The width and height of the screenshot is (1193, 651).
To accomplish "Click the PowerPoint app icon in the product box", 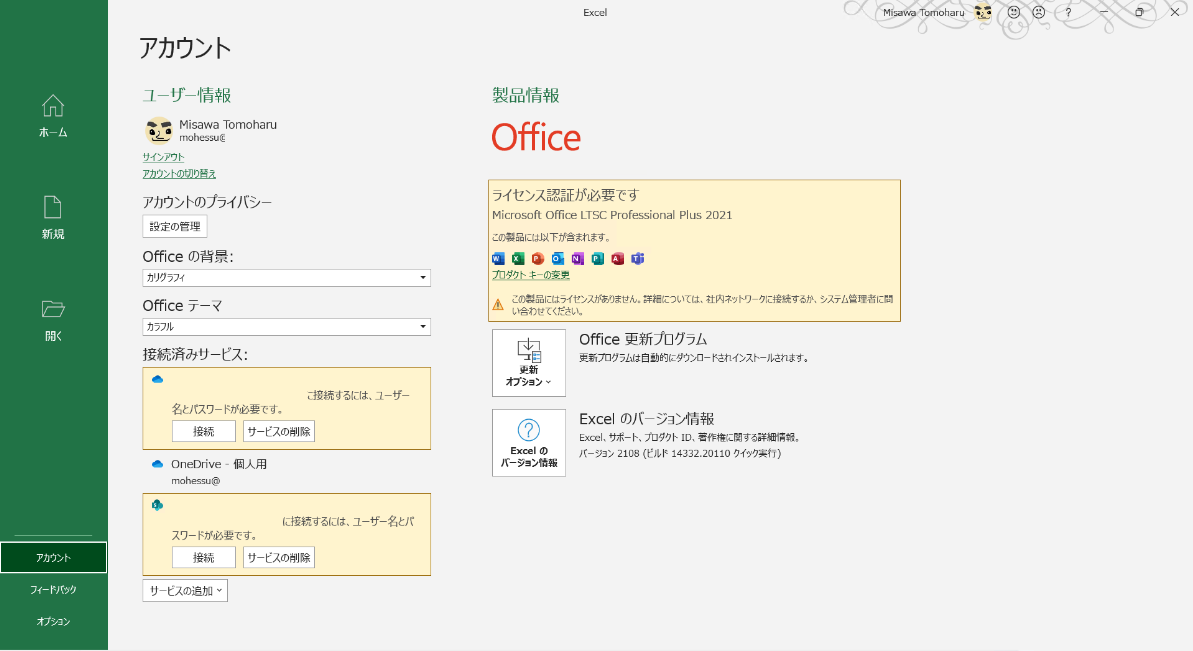I will tap(538, 259).
